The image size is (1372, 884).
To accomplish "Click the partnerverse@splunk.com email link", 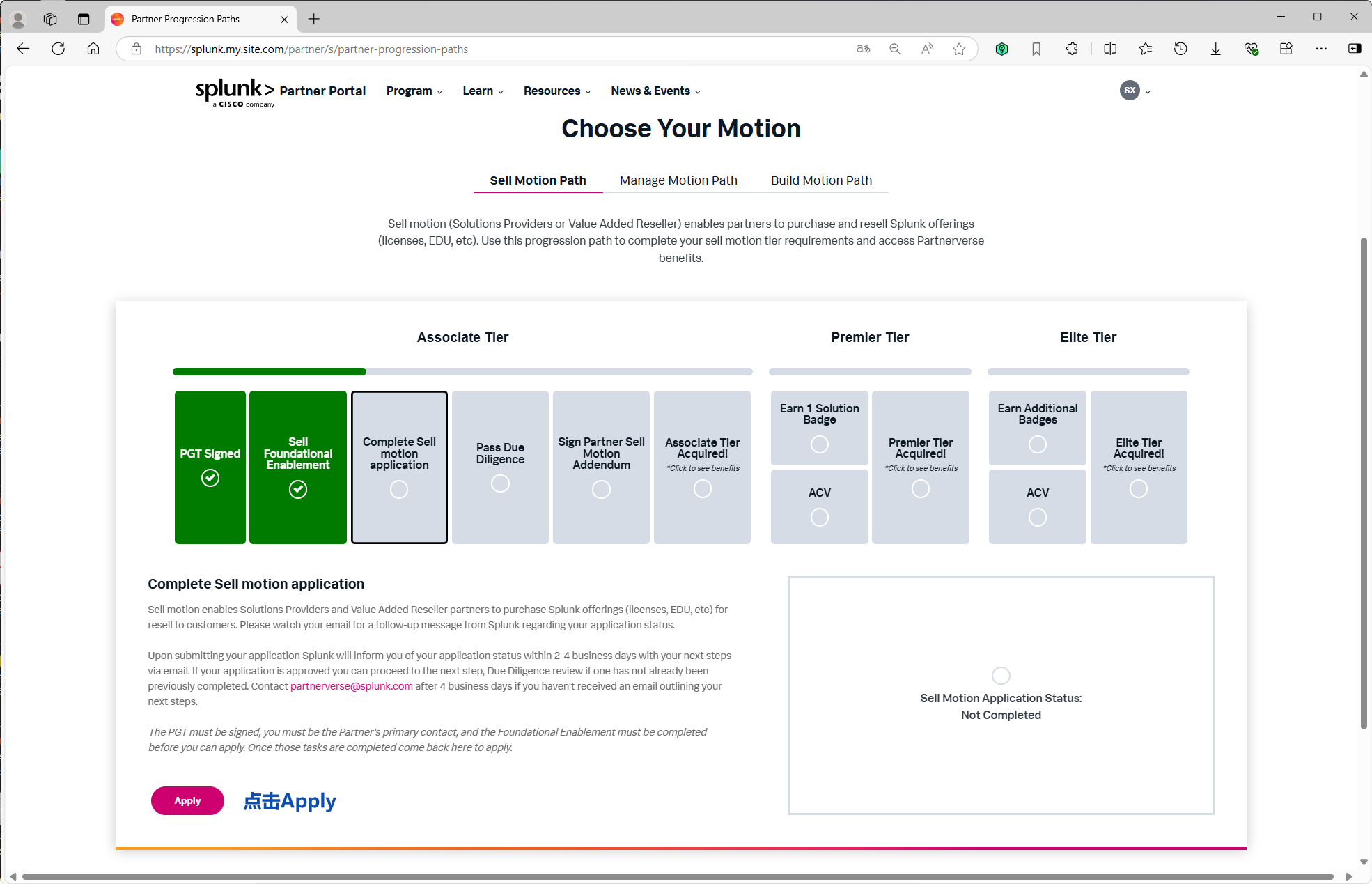I will [x=351, y=686].
